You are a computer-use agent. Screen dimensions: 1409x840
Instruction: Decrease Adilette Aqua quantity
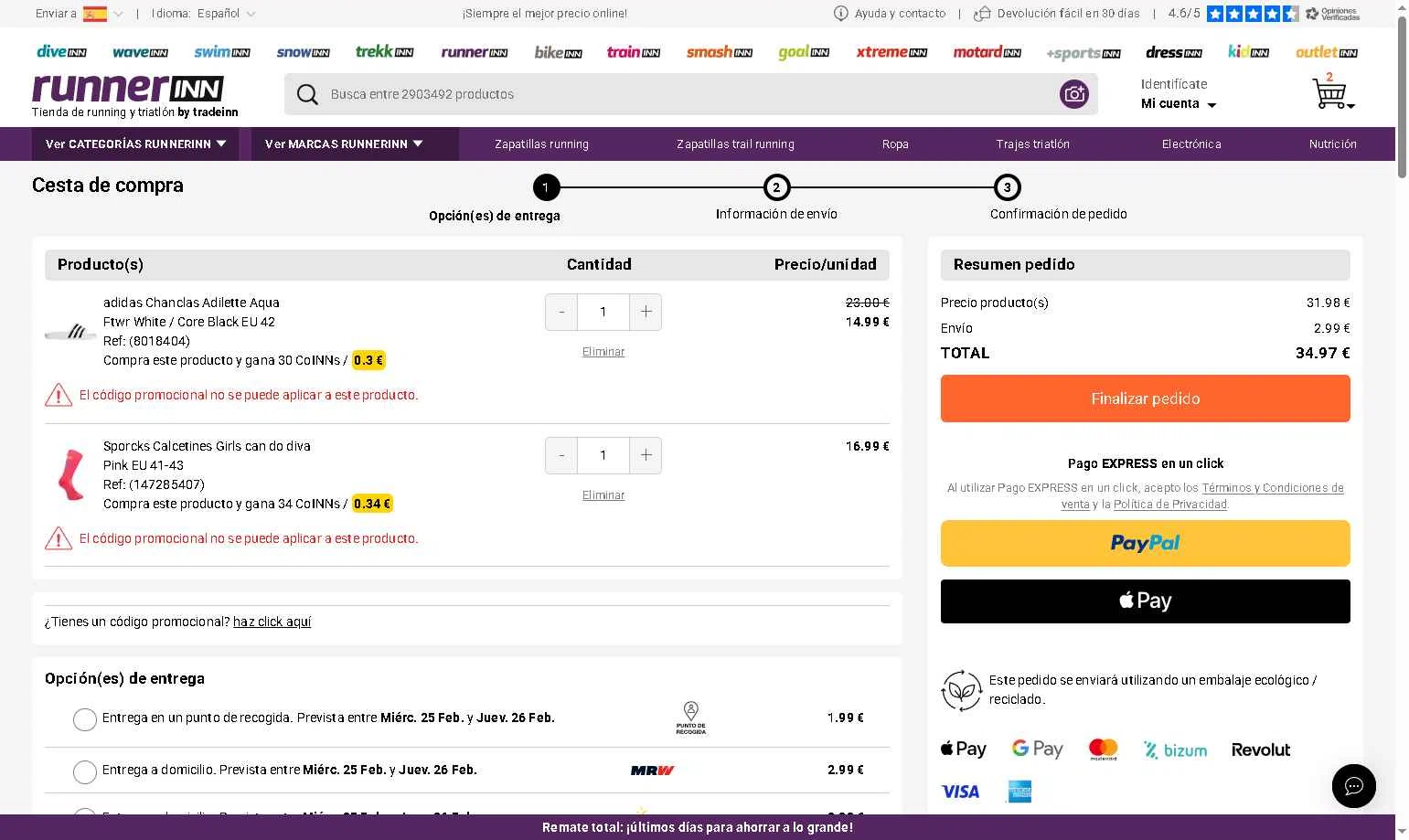(561, 312)
